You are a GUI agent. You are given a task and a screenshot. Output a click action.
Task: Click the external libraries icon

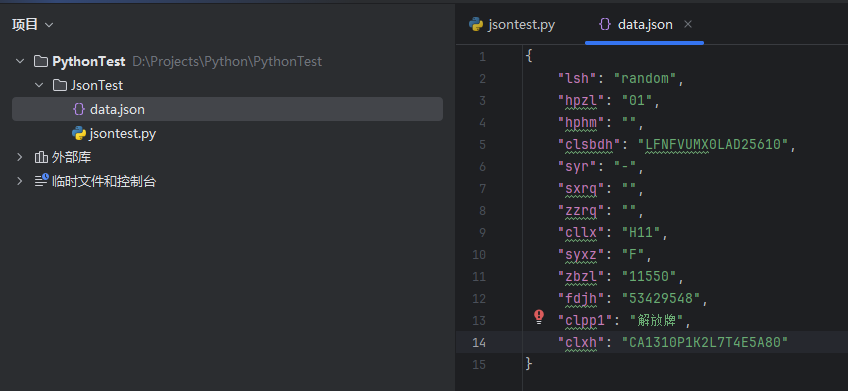click(x=41, y=157)
